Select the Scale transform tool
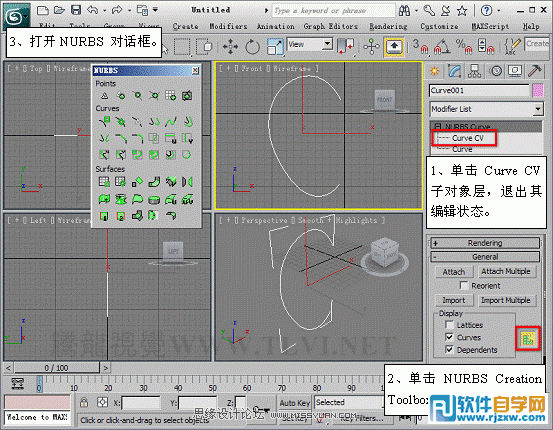 click(275, 47)
